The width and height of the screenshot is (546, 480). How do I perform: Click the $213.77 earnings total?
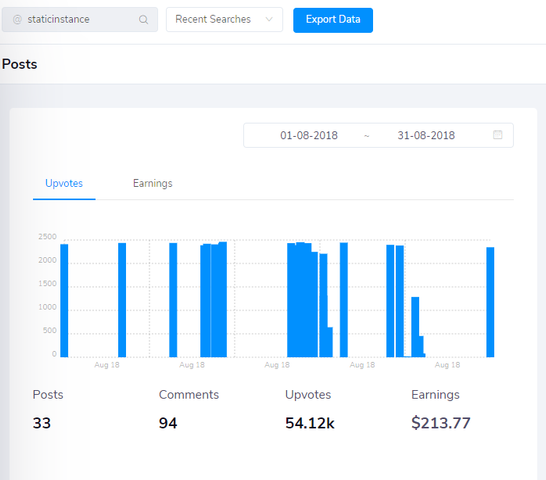point(440,423)
